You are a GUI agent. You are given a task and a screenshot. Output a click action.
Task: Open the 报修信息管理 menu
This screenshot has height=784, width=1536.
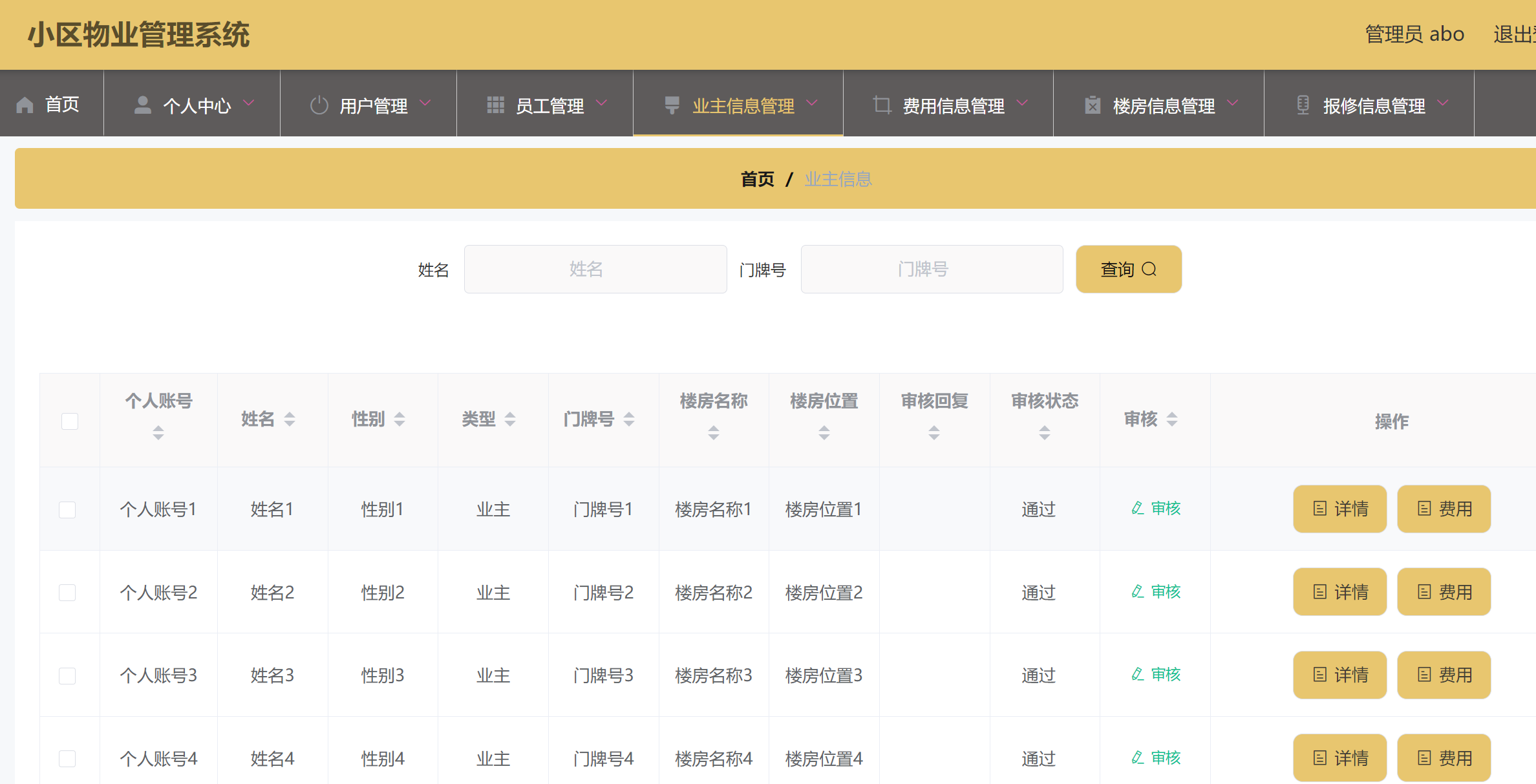(1369, 103)
